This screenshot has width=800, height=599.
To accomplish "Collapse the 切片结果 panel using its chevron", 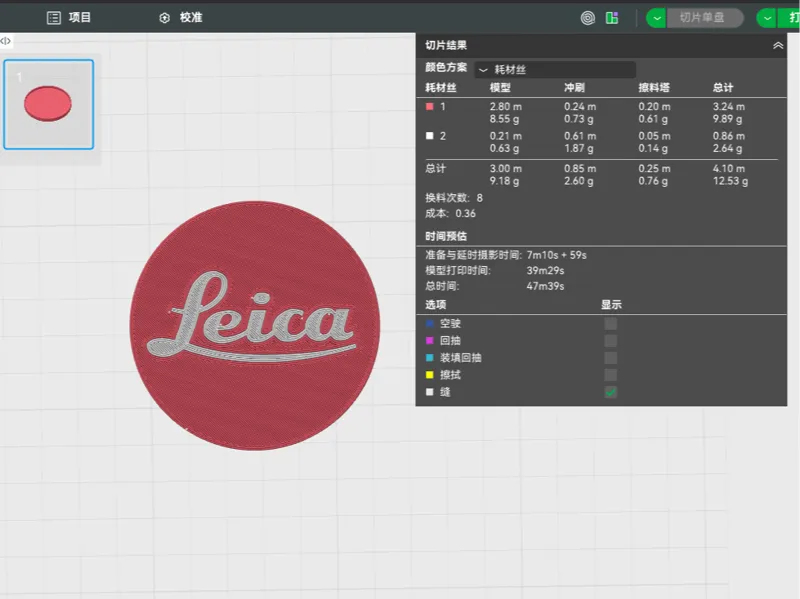I will [778, 45].
